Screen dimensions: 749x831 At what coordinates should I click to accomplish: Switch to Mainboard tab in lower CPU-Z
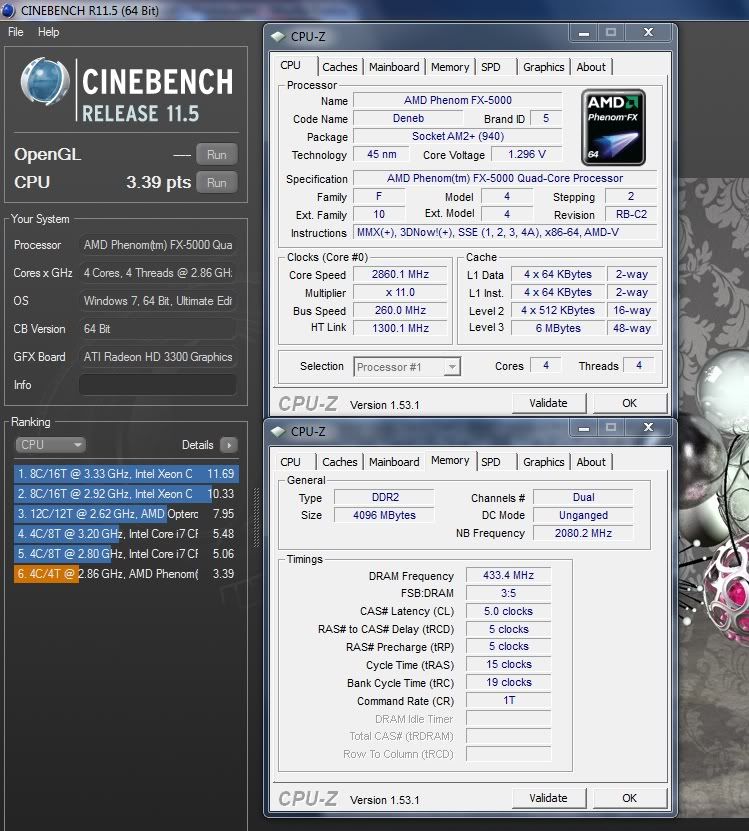pos(394,462)
